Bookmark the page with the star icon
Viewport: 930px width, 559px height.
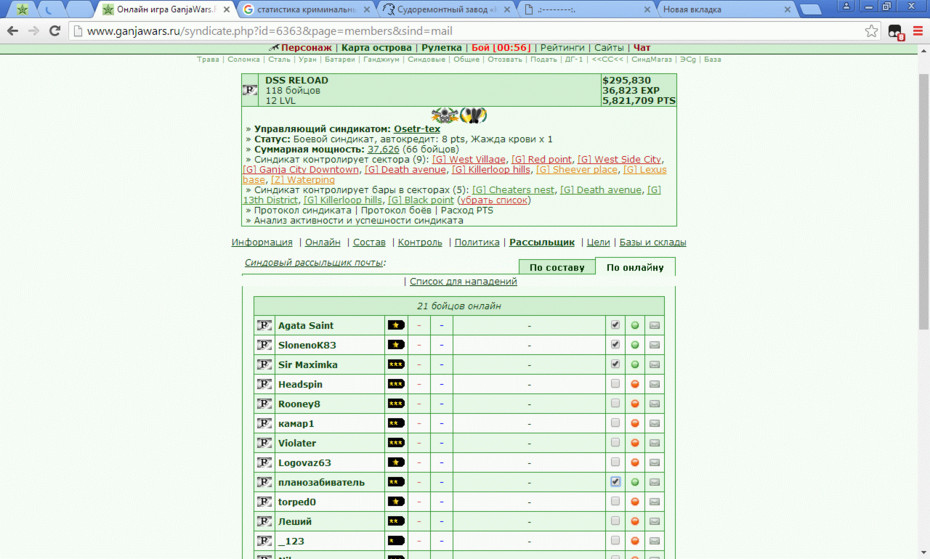coord(871,31)
